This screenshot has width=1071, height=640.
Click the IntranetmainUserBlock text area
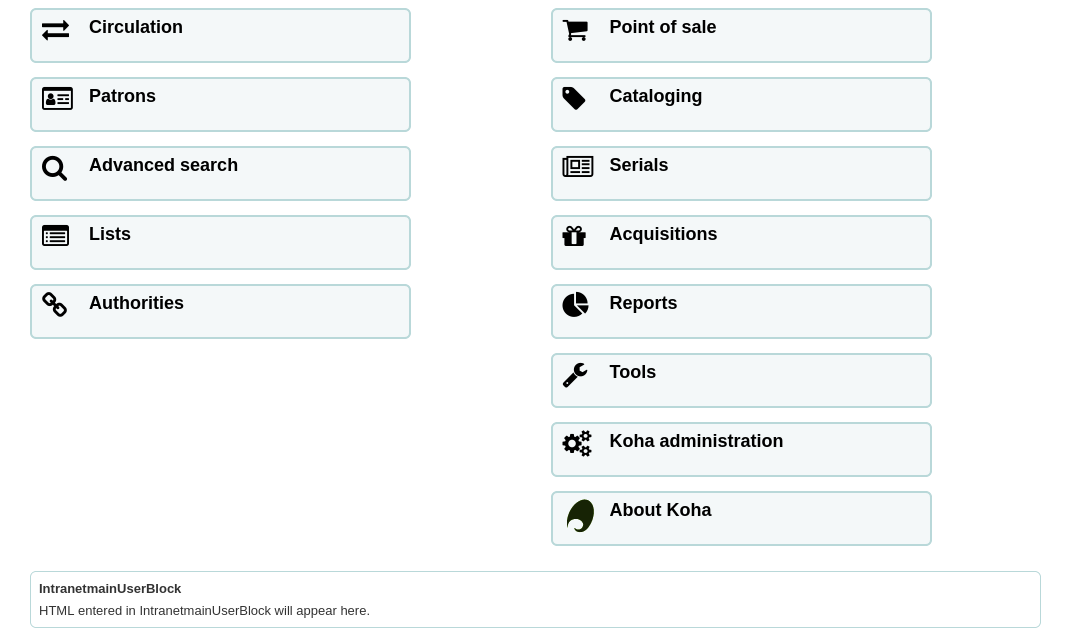(x=535, y=599)
